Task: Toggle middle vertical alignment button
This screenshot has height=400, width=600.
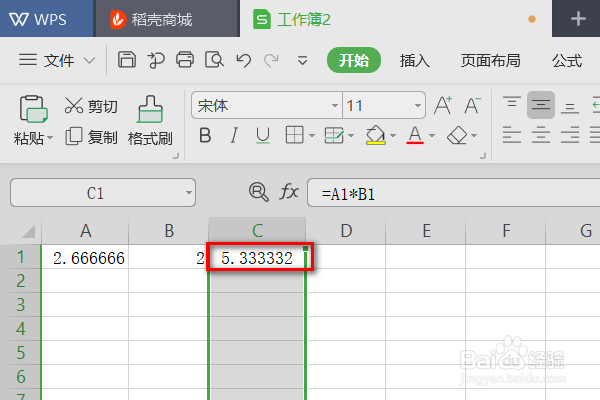Action: [541, 104]
